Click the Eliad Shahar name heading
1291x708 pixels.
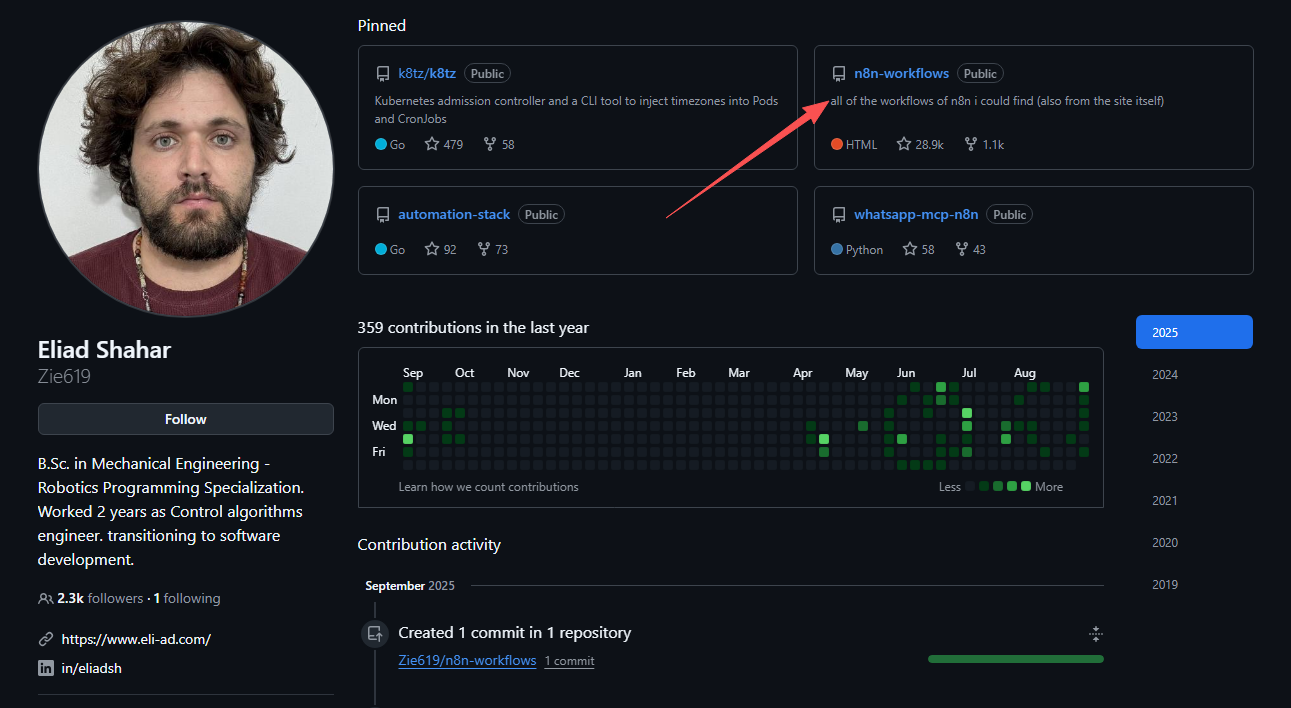pyautogui.click(x=104, y=349)
